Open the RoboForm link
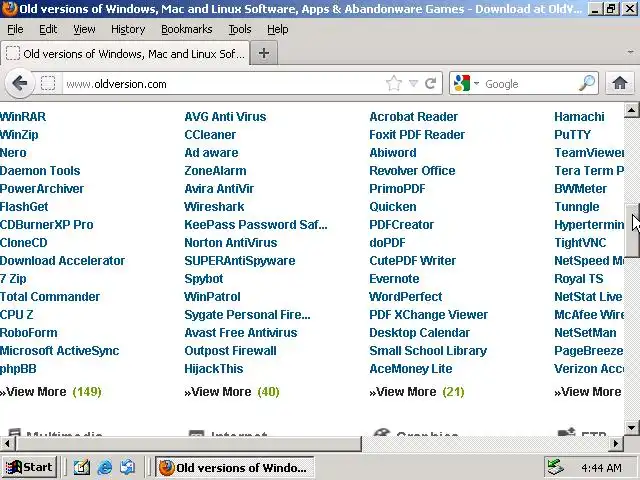 click(29, 333)
